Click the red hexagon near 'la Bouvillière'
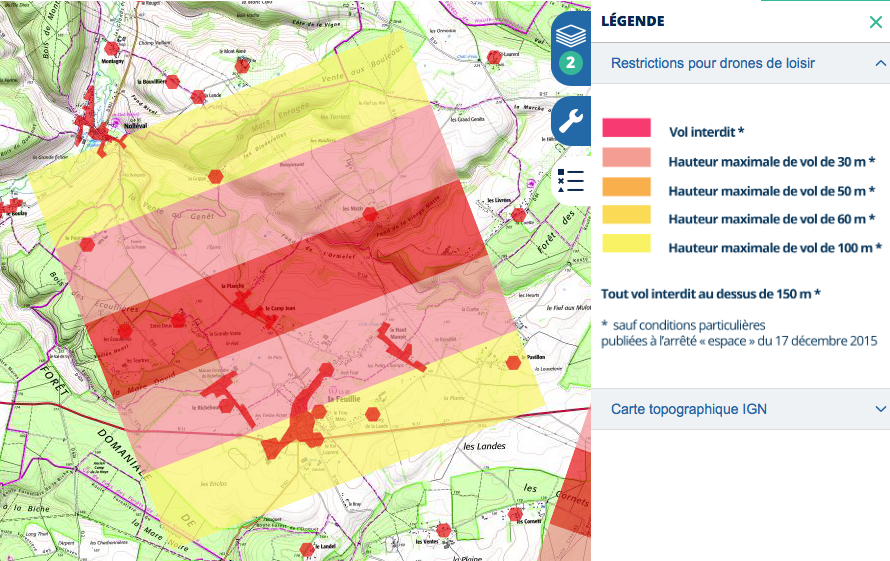The height and width of the screenshot is (561, 890). coord(173,82)
